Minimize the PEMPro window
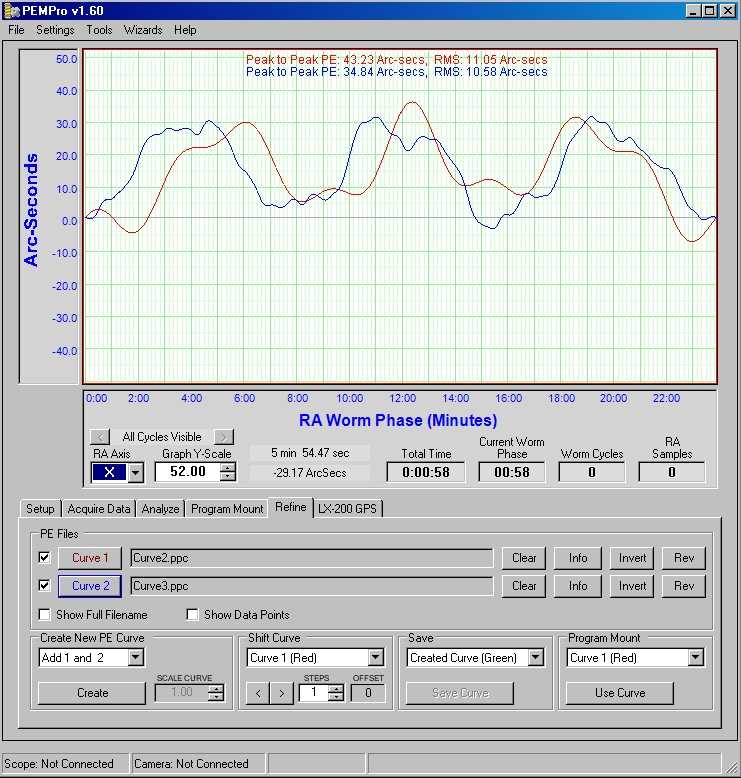This screenshot has width=741, height=778. coord(694,10)
